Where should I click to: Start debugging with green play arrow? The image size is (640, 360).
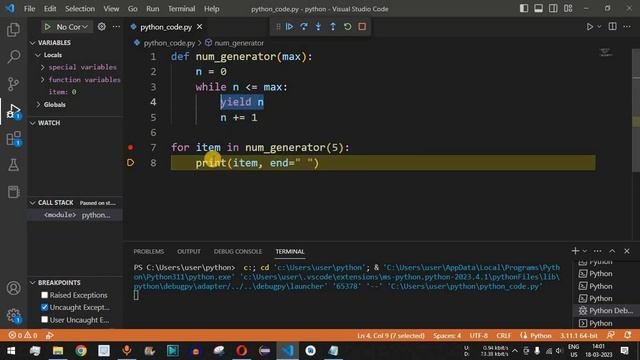[47, 27]
